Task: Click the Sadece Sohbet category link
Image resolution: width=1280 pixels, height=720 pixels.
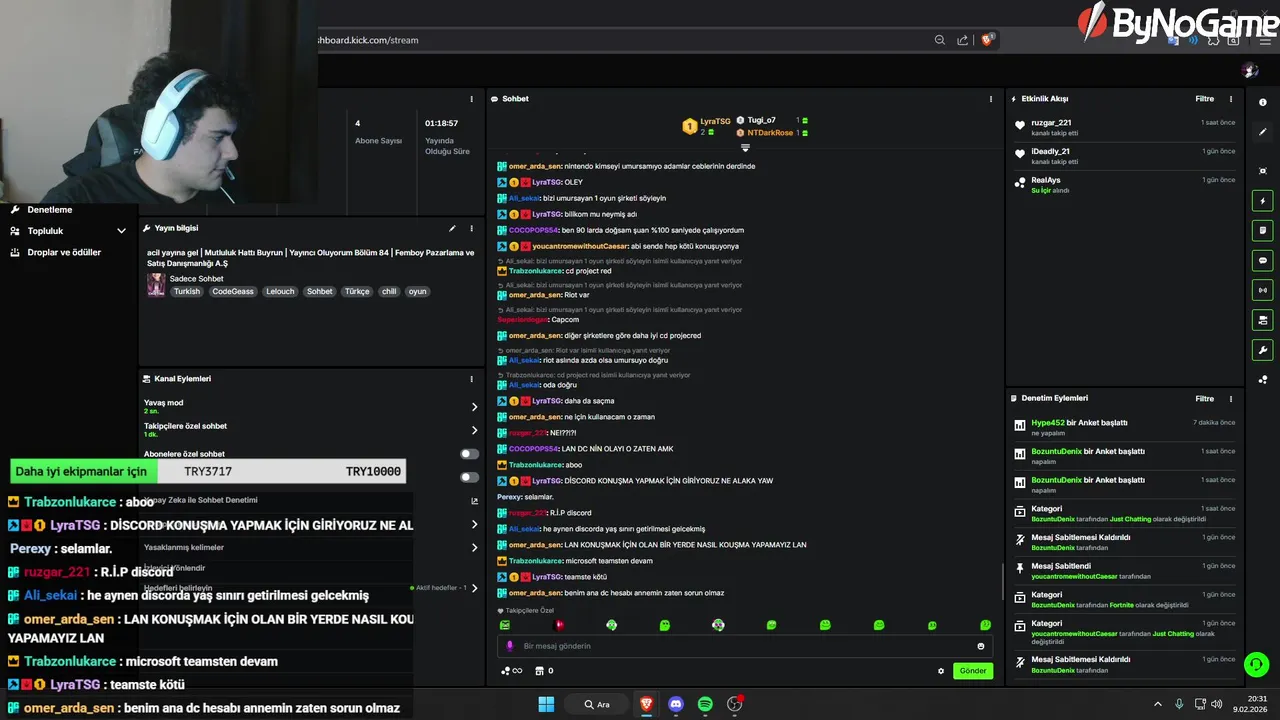Action: [x=196, y=279]
